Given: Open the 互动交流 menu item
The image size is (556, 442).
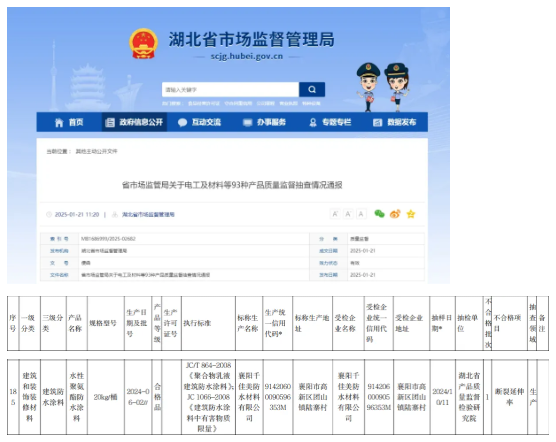Looking at the screenshot, I should point(200,122).
